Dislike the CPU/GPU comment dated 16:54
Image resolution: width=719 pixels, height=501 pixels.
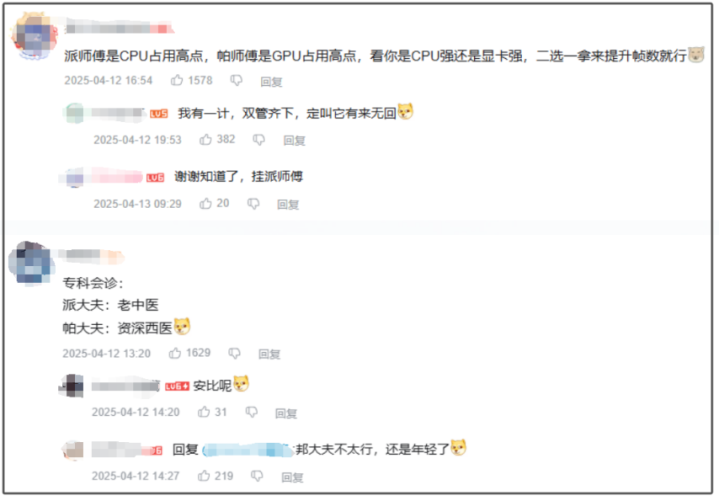tap(236, 81)
